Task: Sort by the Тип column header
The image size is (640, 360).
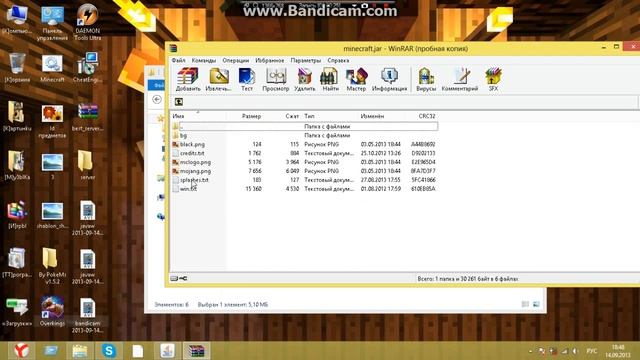Action: click(309, 116)
